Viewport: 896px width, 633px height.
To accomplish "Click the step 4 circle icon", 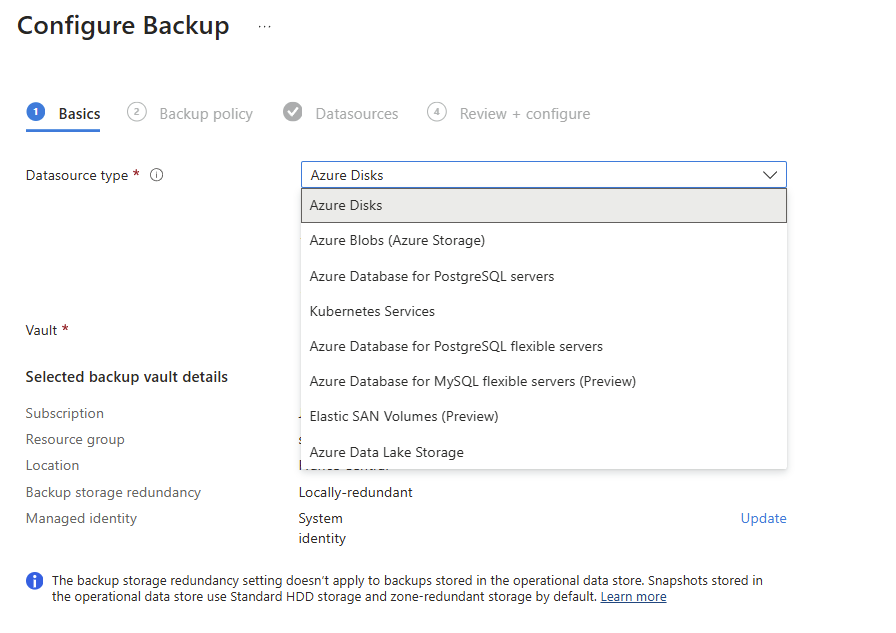I will 437,111.
